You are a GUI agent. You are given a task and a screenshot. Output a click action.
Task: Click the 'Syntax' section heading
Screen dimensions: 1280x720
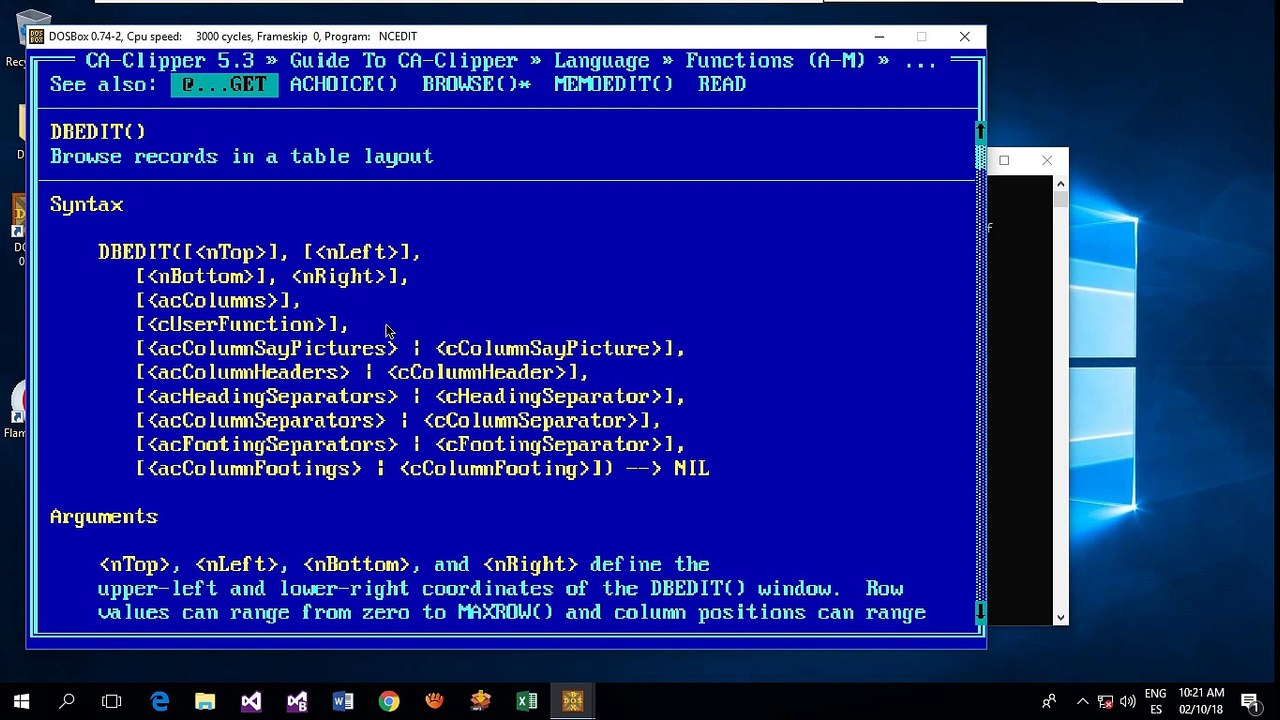86,204
